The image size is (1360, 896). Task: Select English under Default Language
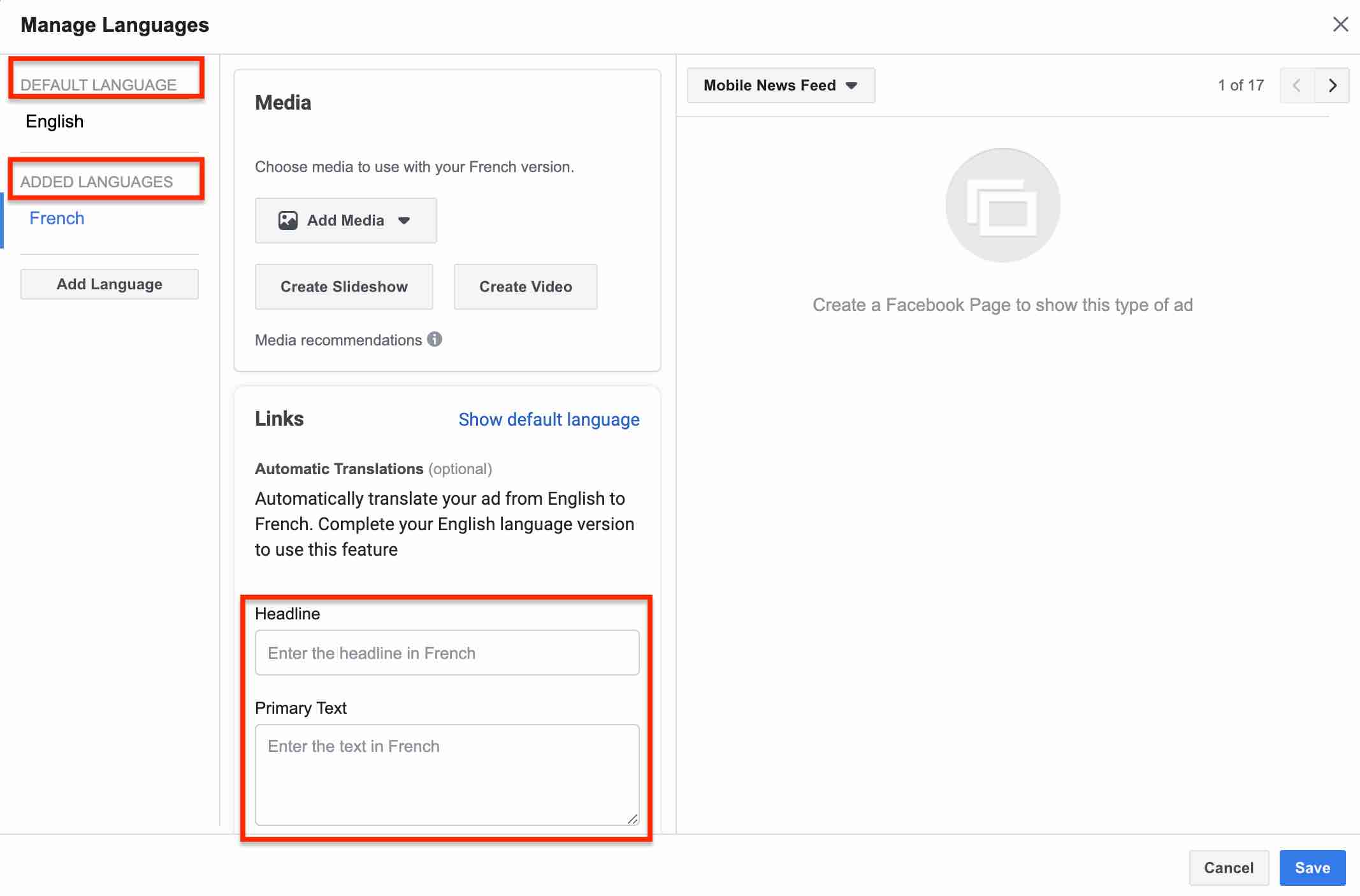(x=54, y=121)
